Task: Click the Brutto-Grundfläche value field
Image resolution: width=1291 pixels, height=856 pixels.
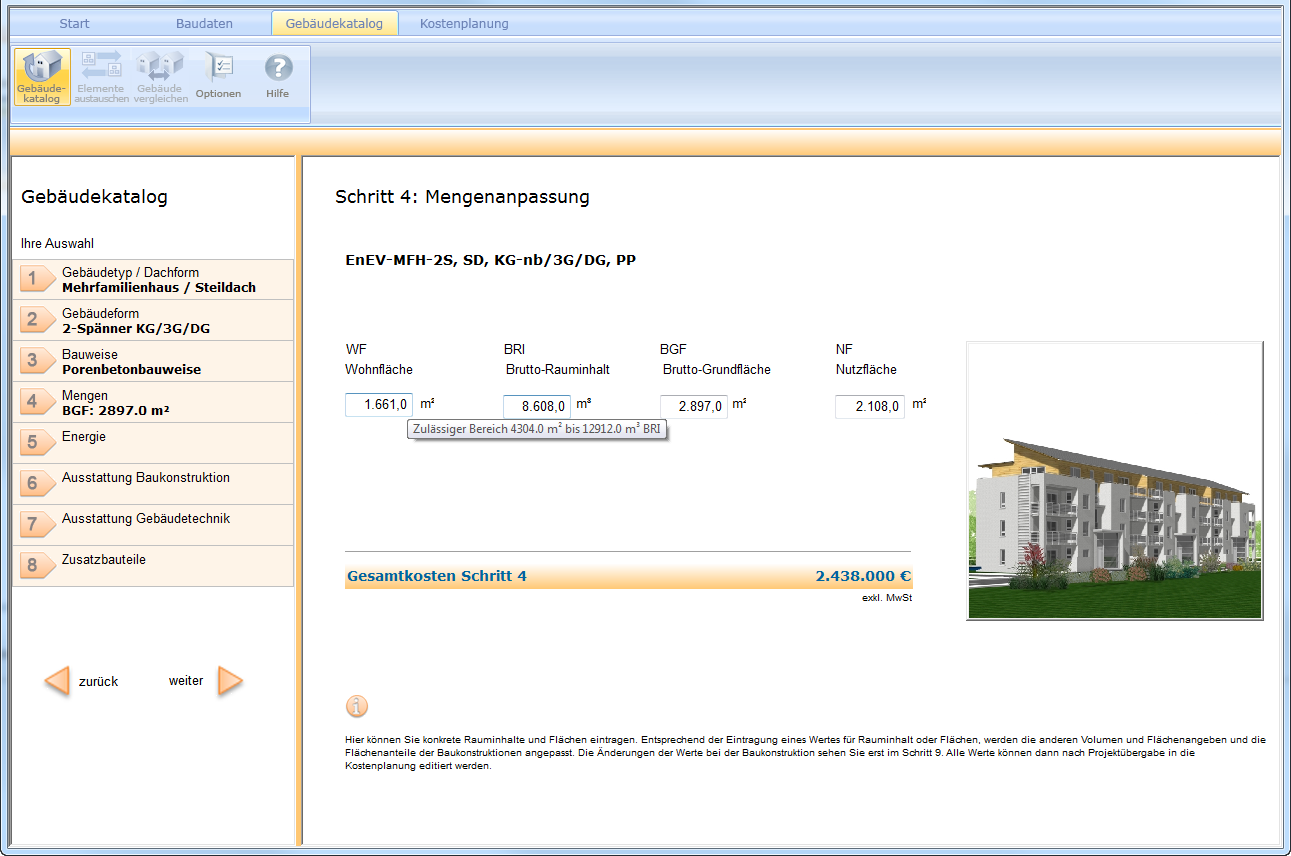Action: tap(693, 406)
